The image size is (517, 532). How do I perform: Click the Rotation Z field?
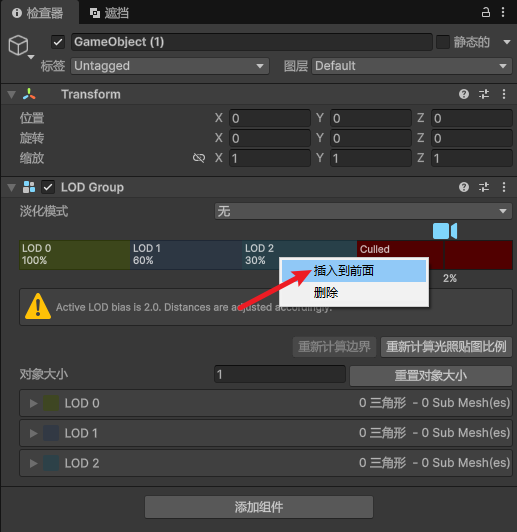(472, 138)
